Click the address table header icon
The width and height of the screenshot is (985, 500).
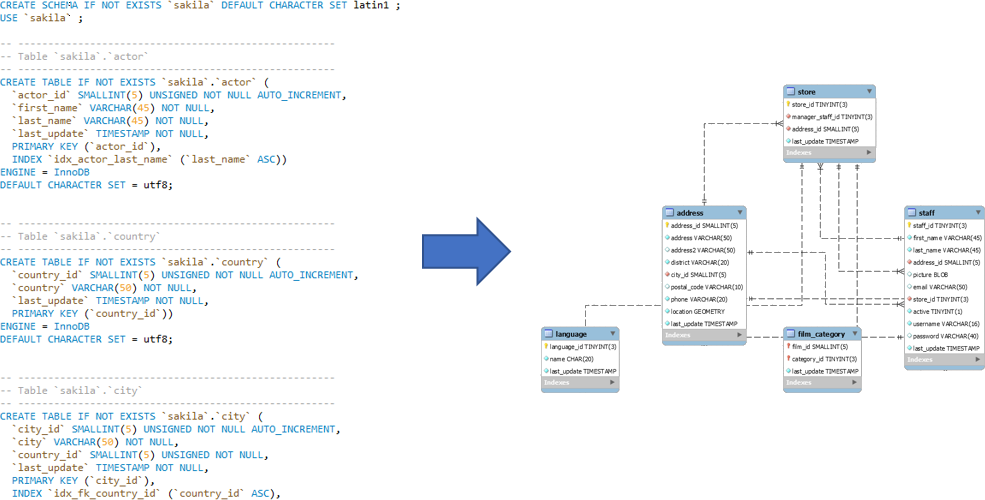coord(670,213)
